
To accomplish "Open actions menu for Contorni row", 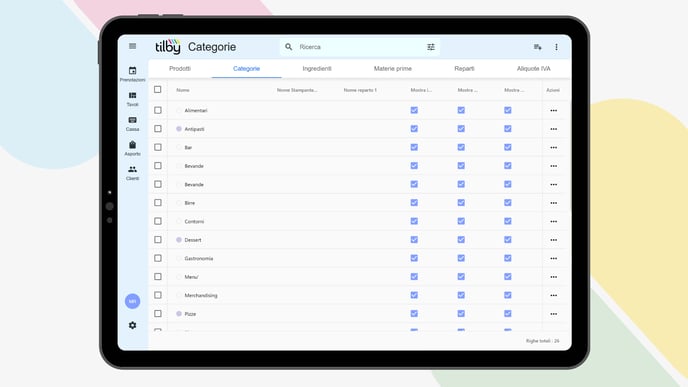I will [x=554, y=222].
